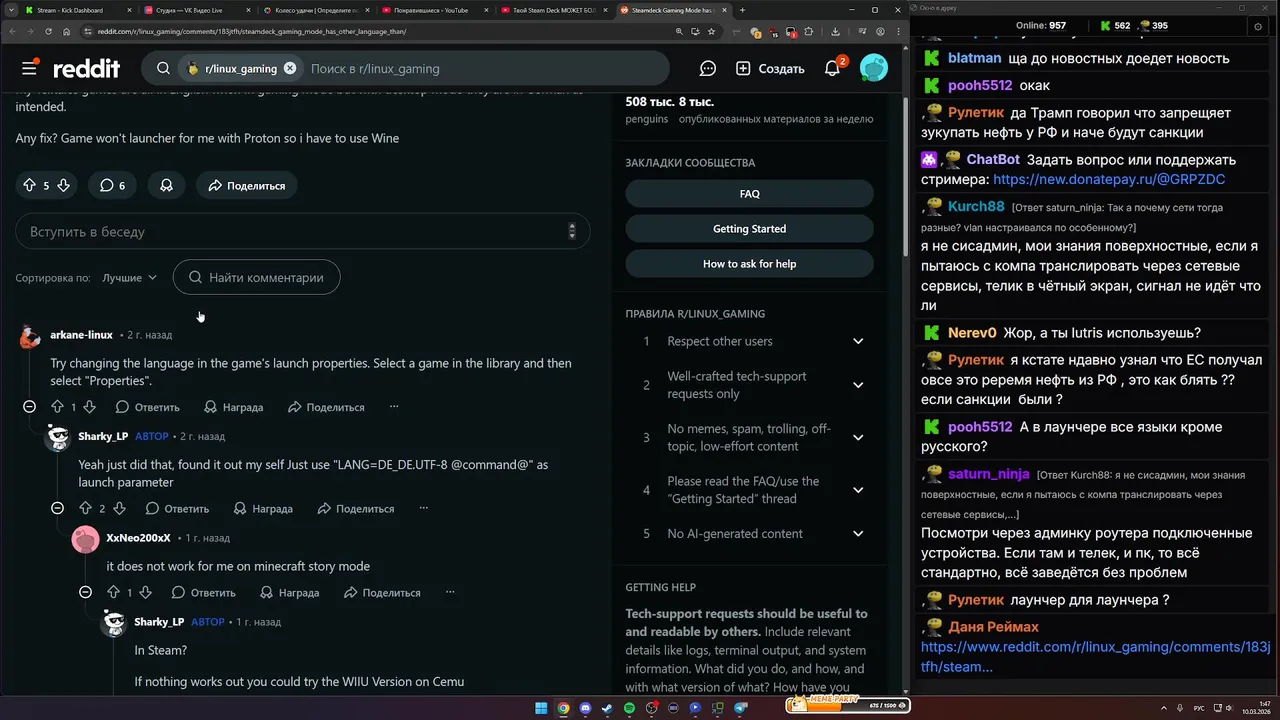Switch to the Колесо удачи browser tab
The height and width of the screenshot is (720, 1280).
315,10
